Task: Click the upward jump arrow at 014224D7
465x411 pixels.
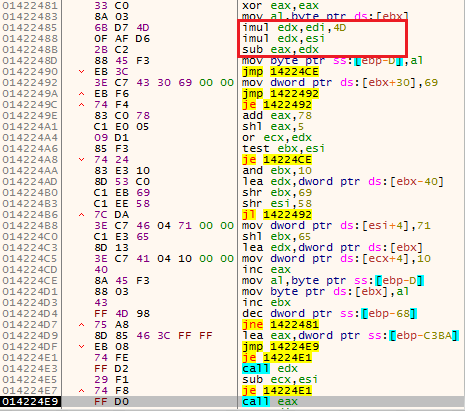Action: 81,325
